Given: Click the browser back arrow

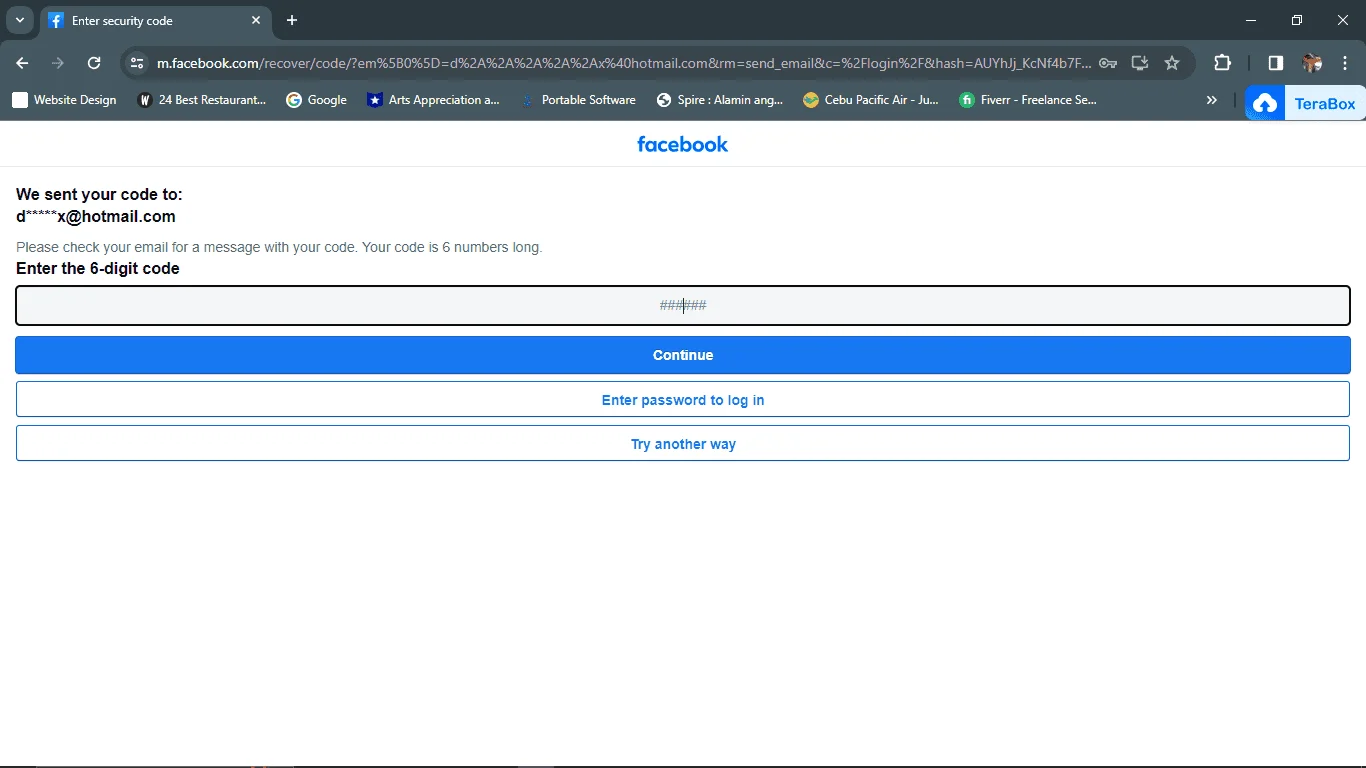Looking at the screenshot, I should click(22, 63).
